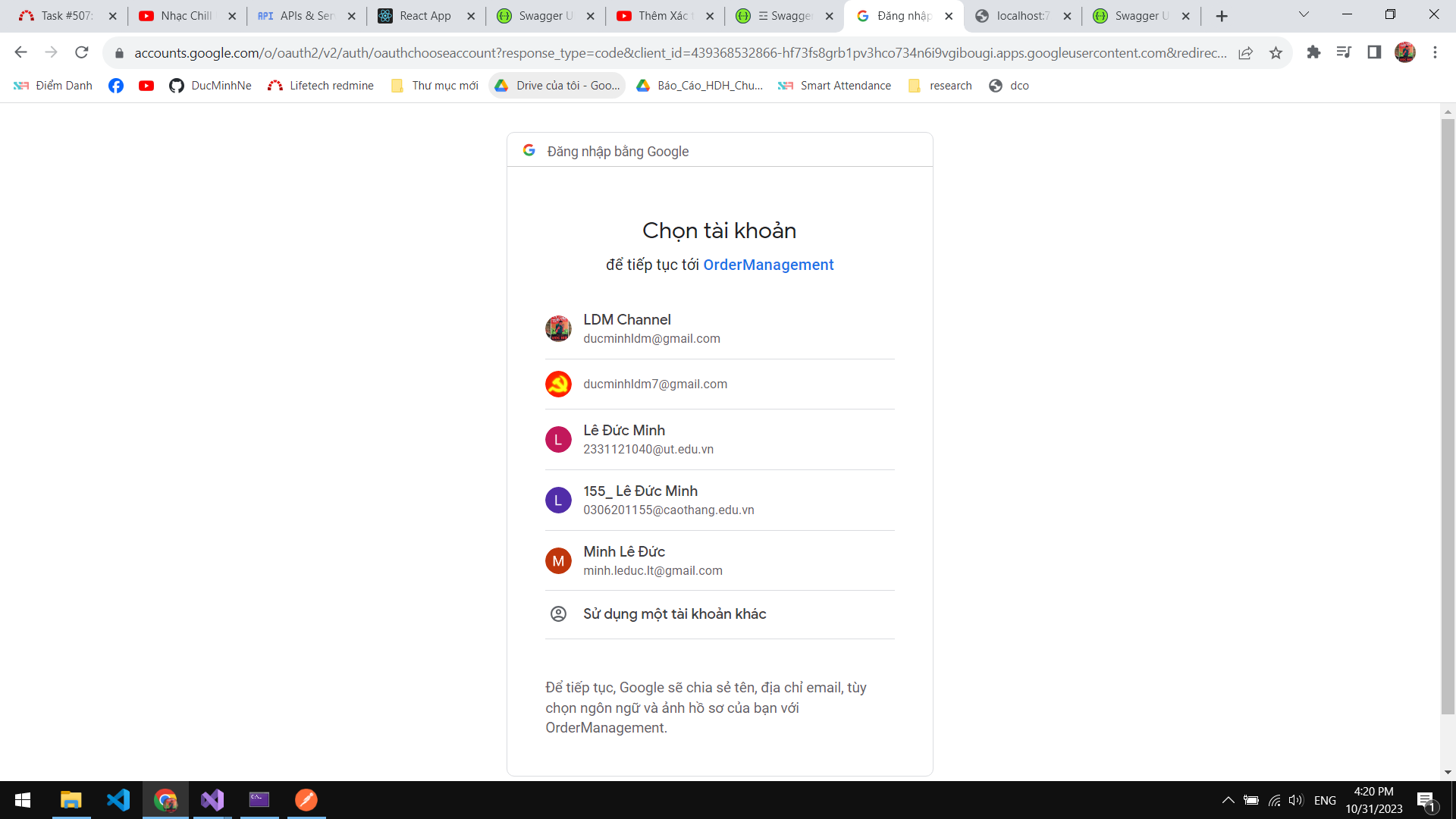The height and width of the screenshot is (819, 1456).
Task: Open Chrome Extensions puzzle icon
Action: (1313, 52)
